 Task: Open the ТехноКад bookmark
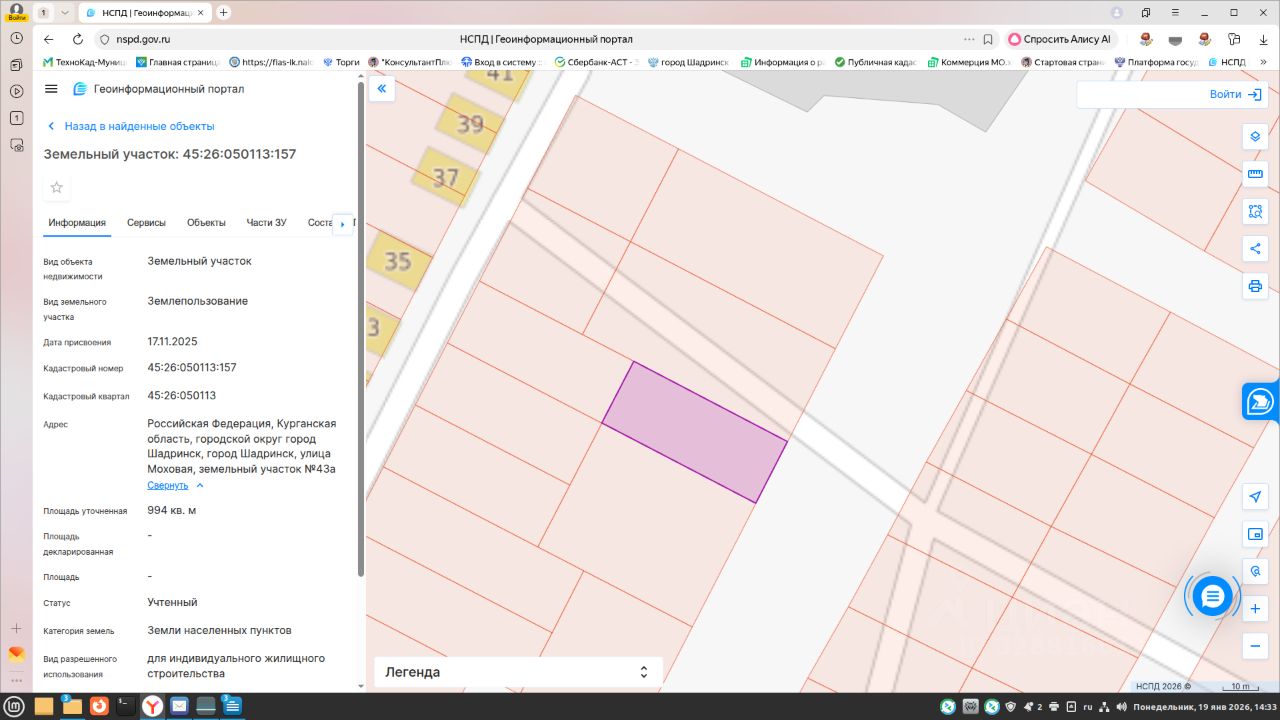[85, 62]
